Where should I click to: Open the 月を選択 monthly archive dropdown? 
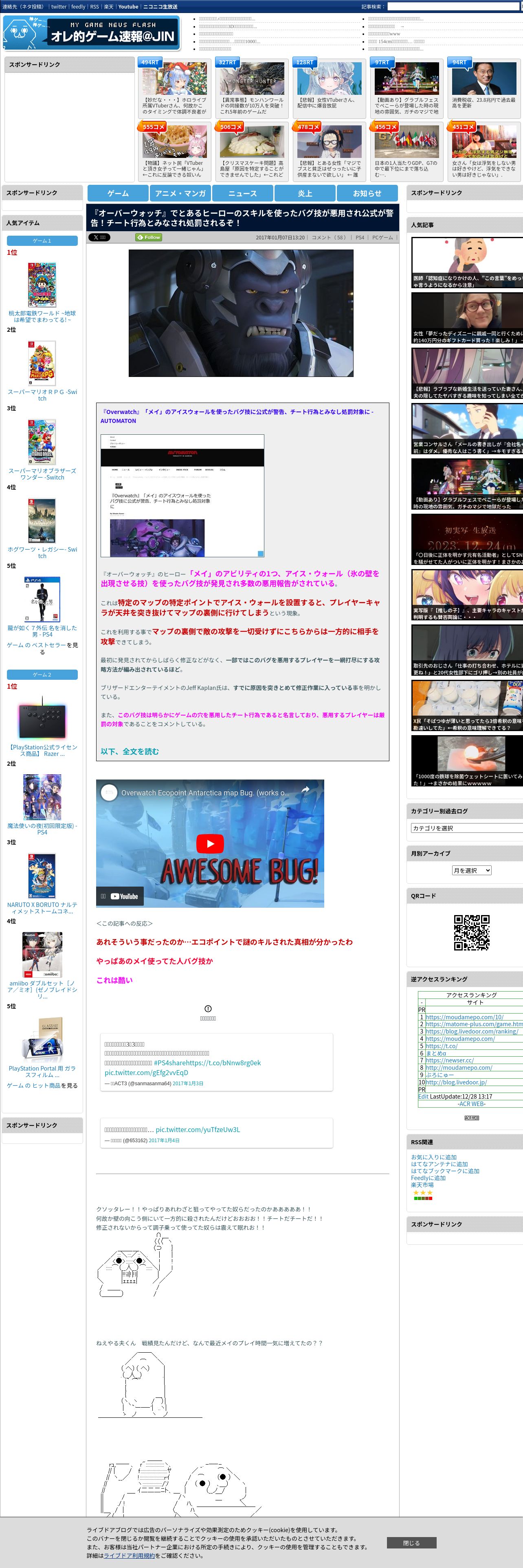point(471,870)
